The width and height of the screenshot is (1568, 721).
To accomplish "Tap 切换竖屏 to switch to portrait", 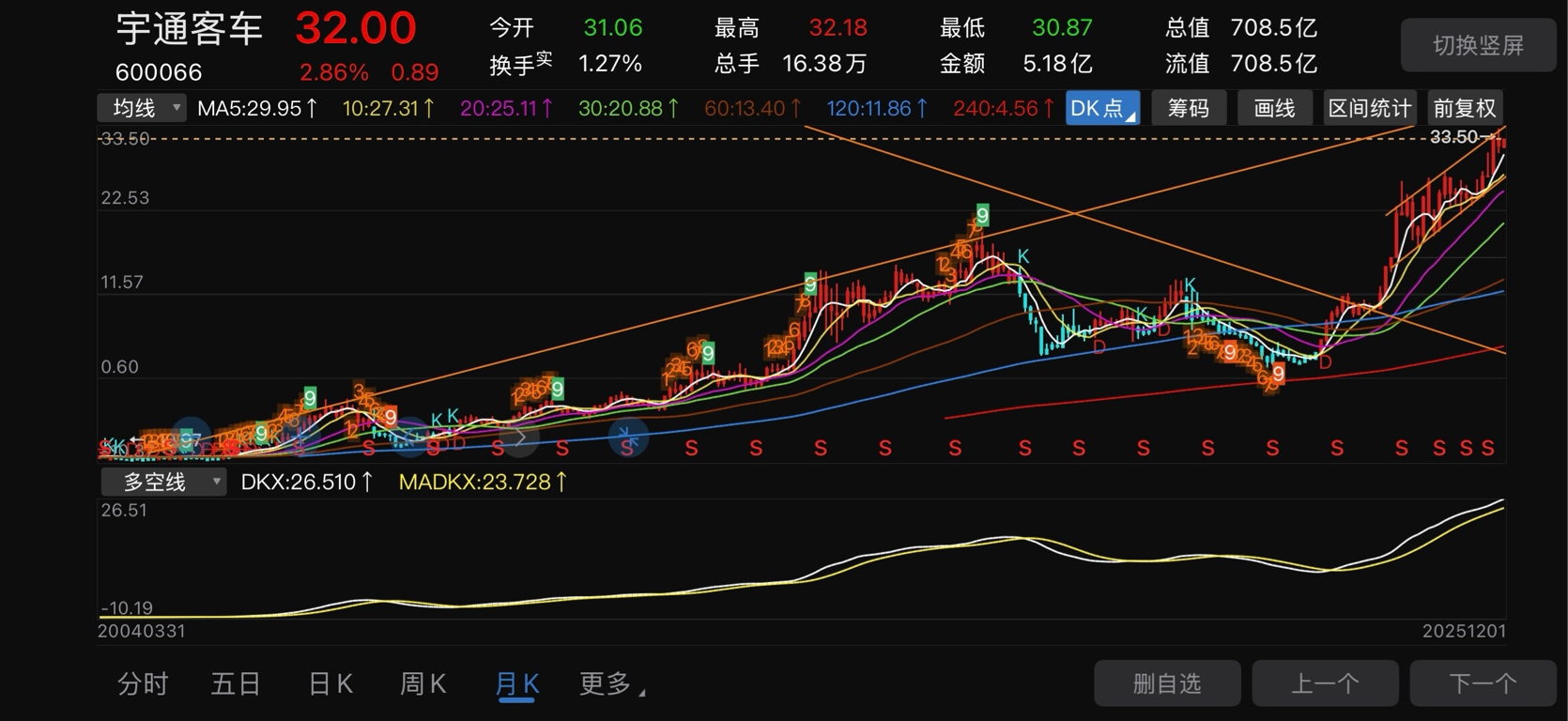I will point(1478,45).
